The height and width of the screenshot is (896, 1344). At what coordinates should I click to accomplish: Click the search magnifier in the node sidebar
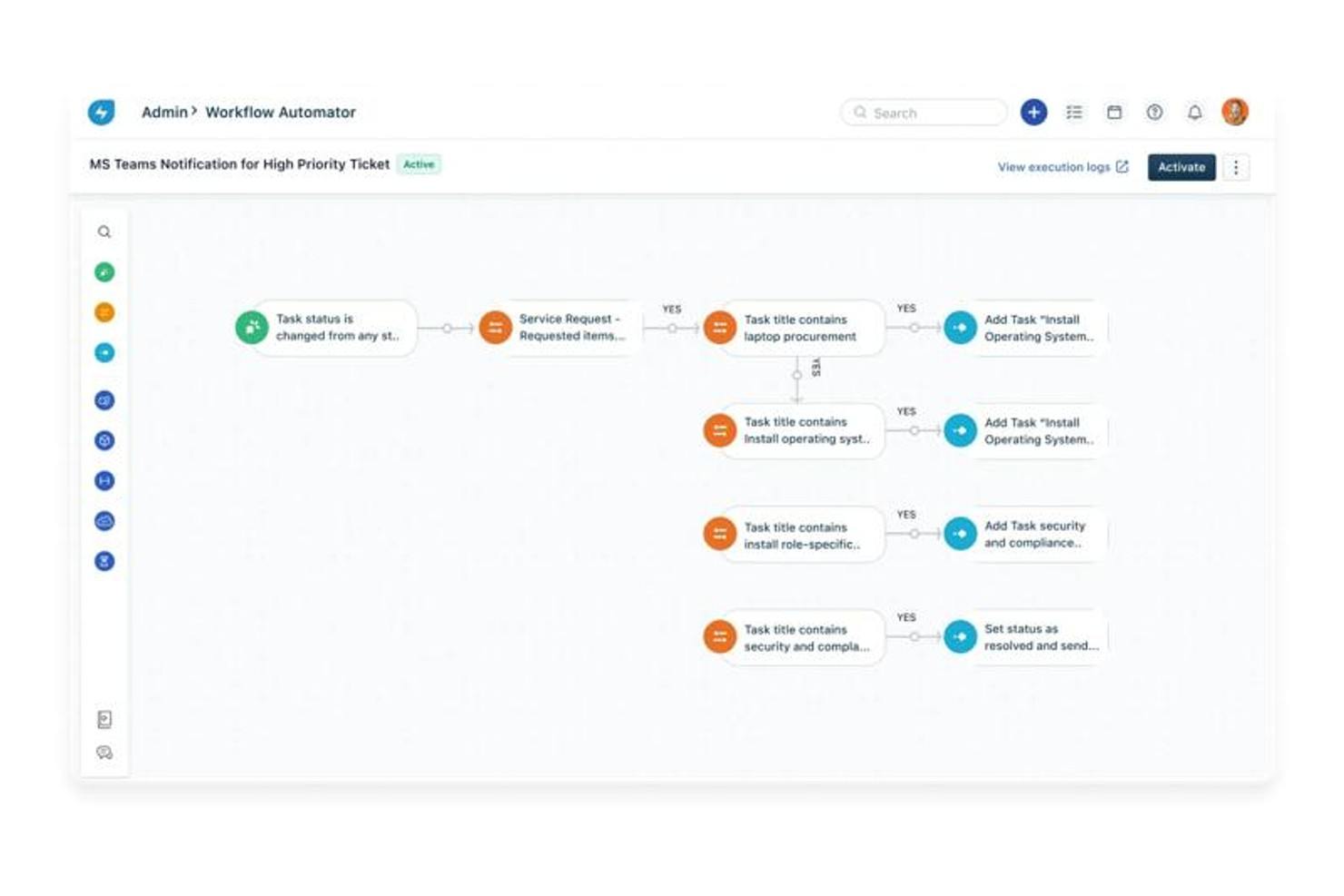pos(104,231)
